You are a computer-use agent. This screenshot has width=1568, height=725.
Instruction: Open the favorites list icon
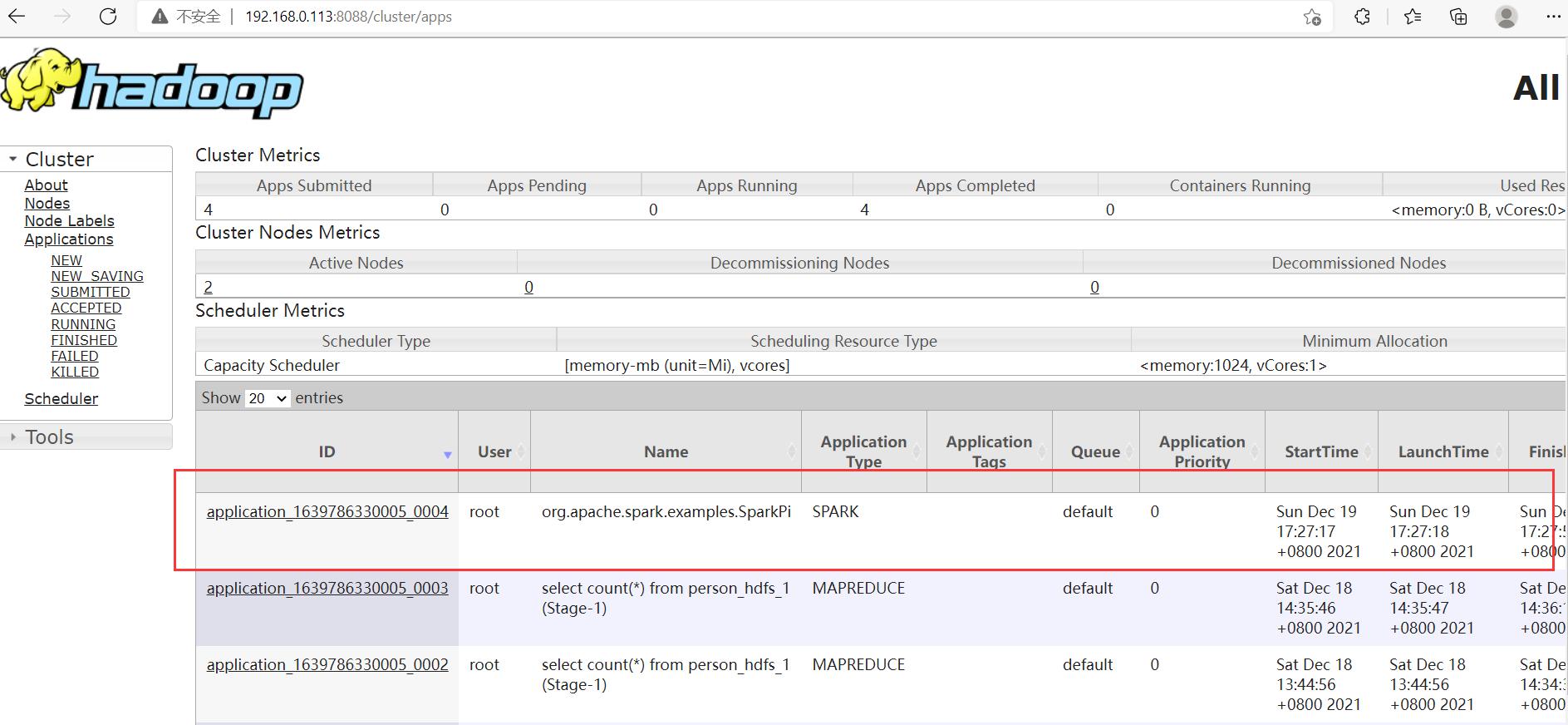pos(1413,17)
